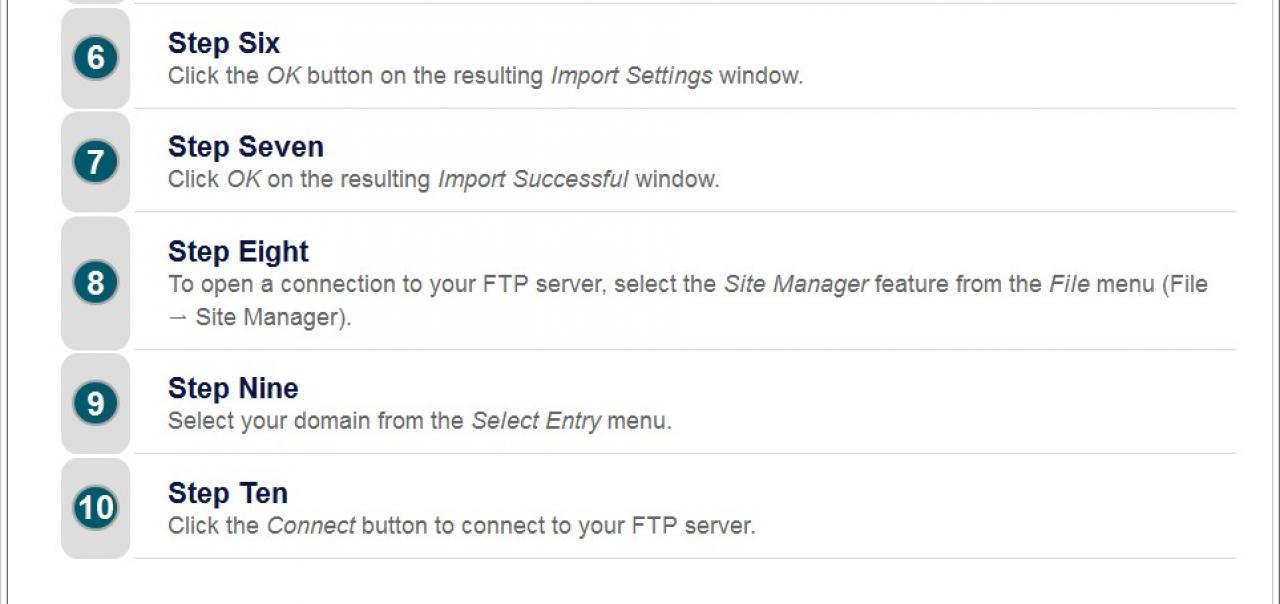Click "→ Site Manager)." text line
Image resolution: width=1280 pixels, height=604 pixels.
tap(260, 318)
